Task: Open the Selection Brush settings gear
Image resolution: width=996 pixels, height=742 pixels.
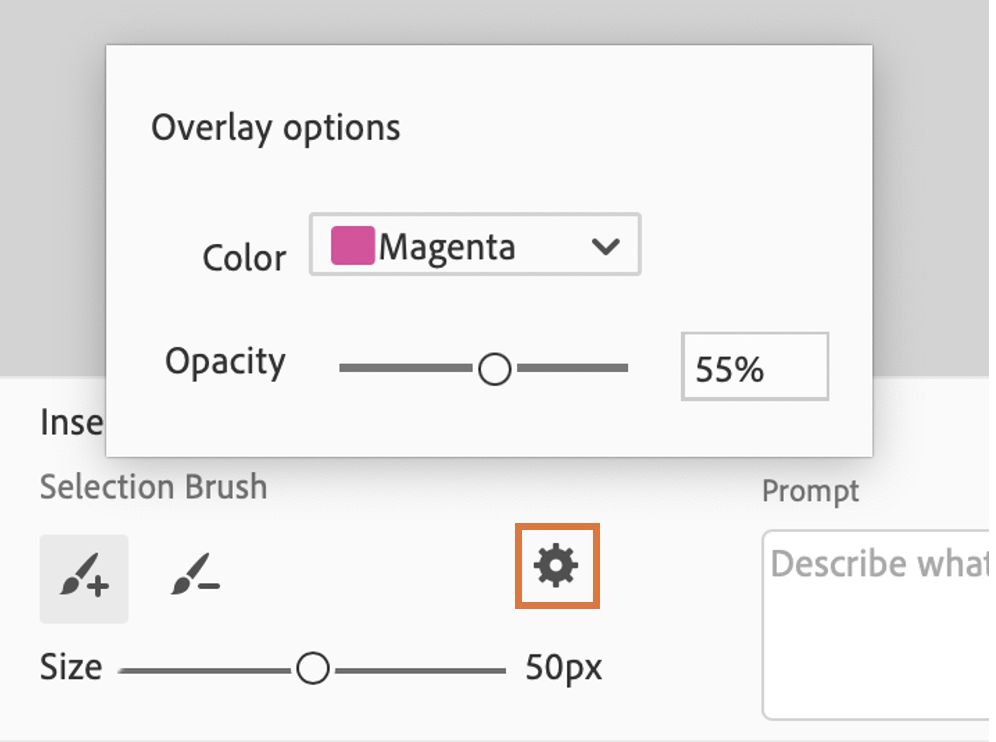Action: coord(557,564)
